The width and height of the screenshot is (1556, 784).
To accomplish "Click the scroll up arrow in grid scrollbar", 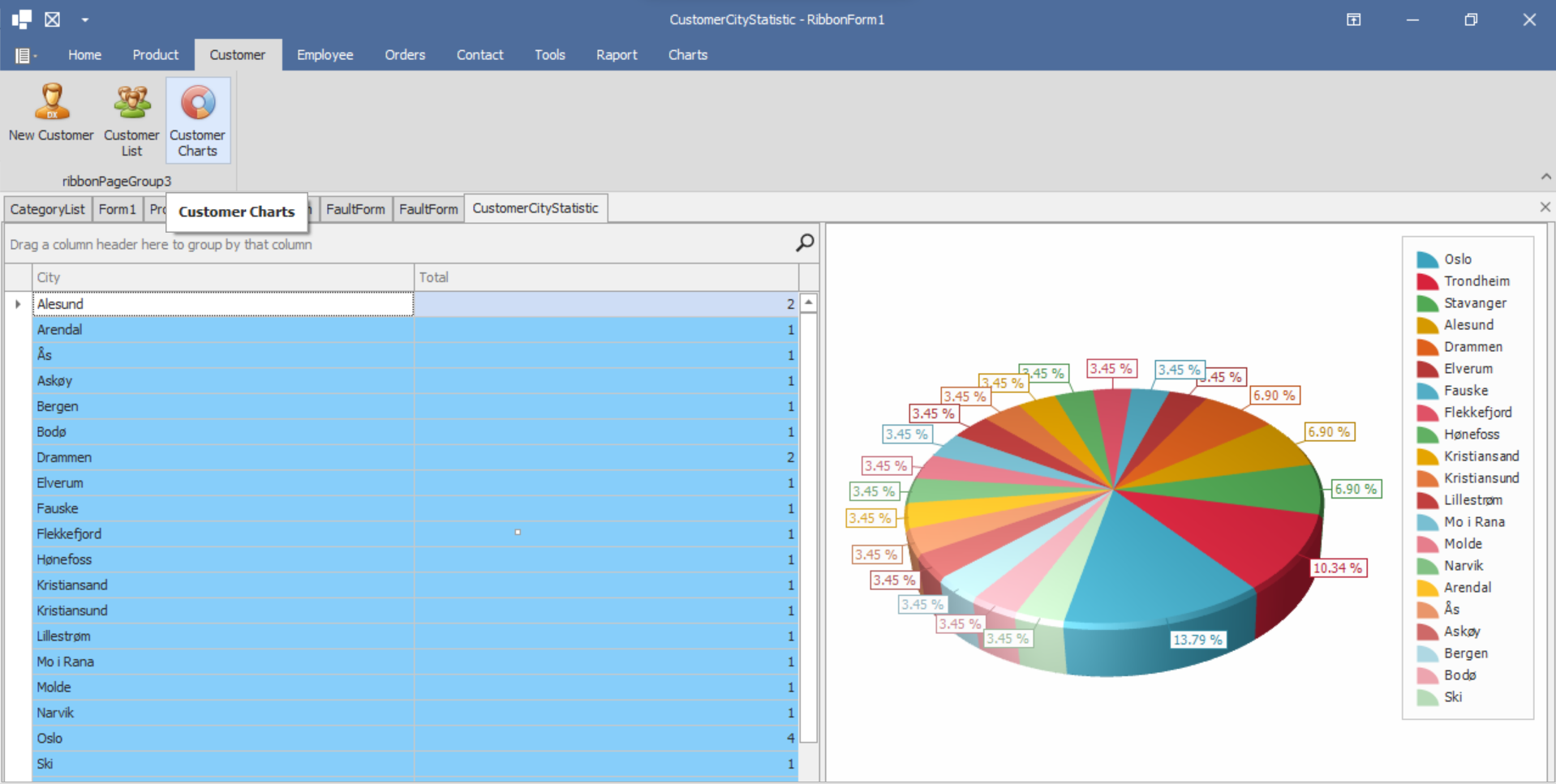I will tap(808, 303).
